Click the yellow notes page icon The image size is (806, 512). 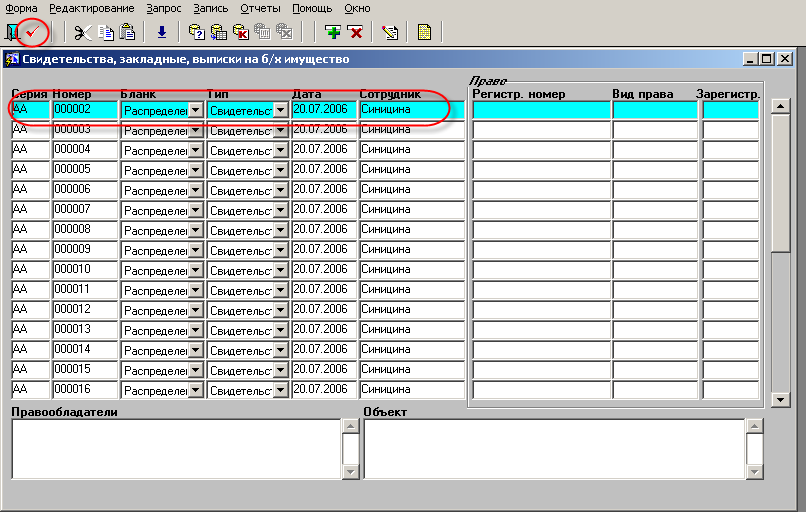click(424, 32)
